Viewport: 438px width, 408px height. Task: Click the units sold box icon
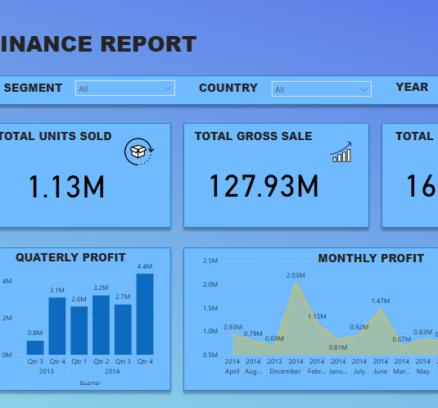[x=139, y=152]
